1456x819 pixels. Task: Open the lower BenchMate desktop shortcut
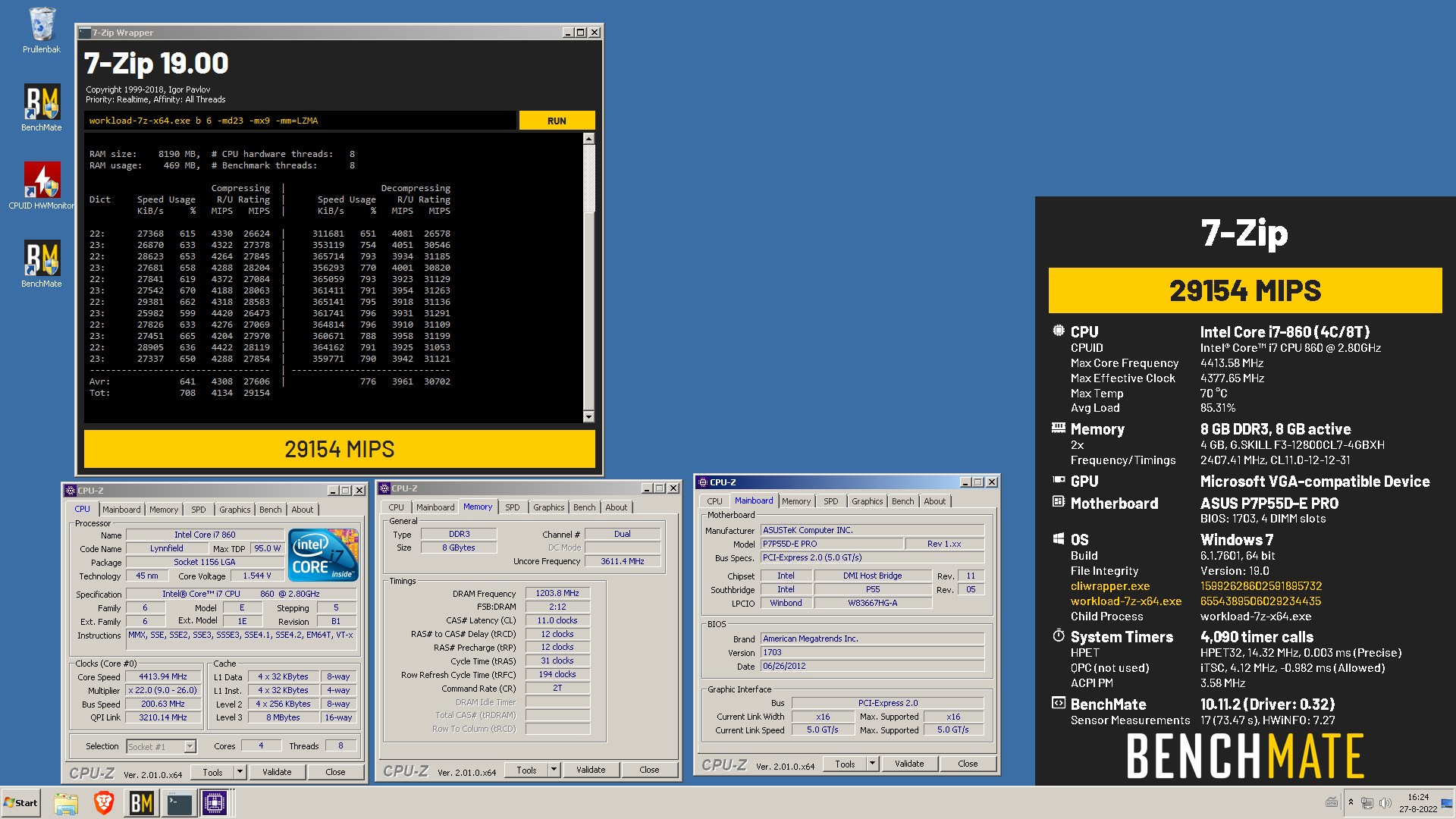pos(42,264)
